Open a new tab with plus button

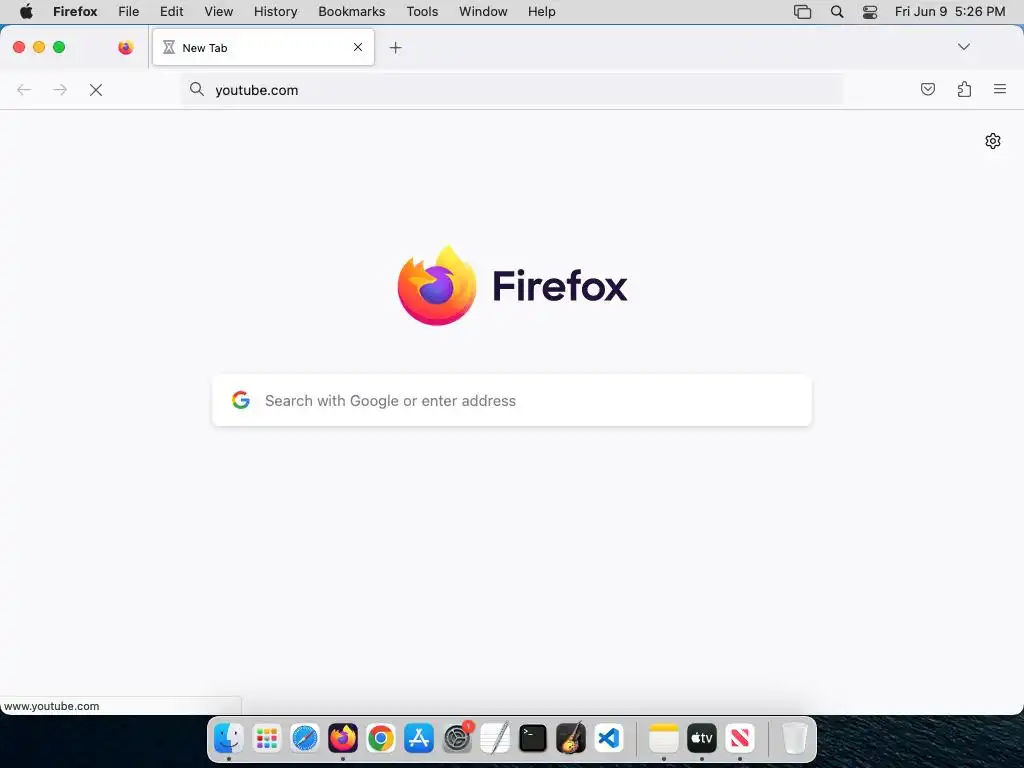395,48
